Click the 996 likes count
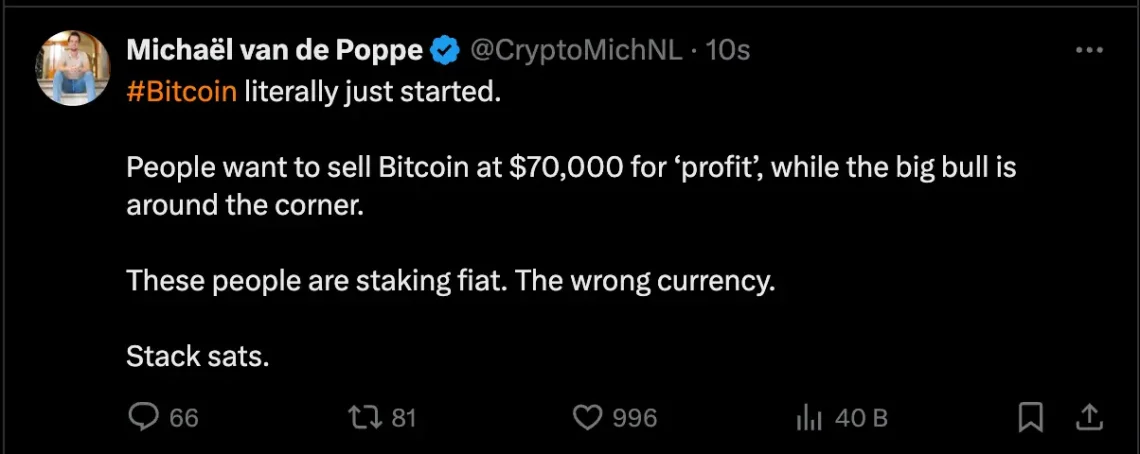The width and height of the screenshot is (1140, 454). coord(635,417)
